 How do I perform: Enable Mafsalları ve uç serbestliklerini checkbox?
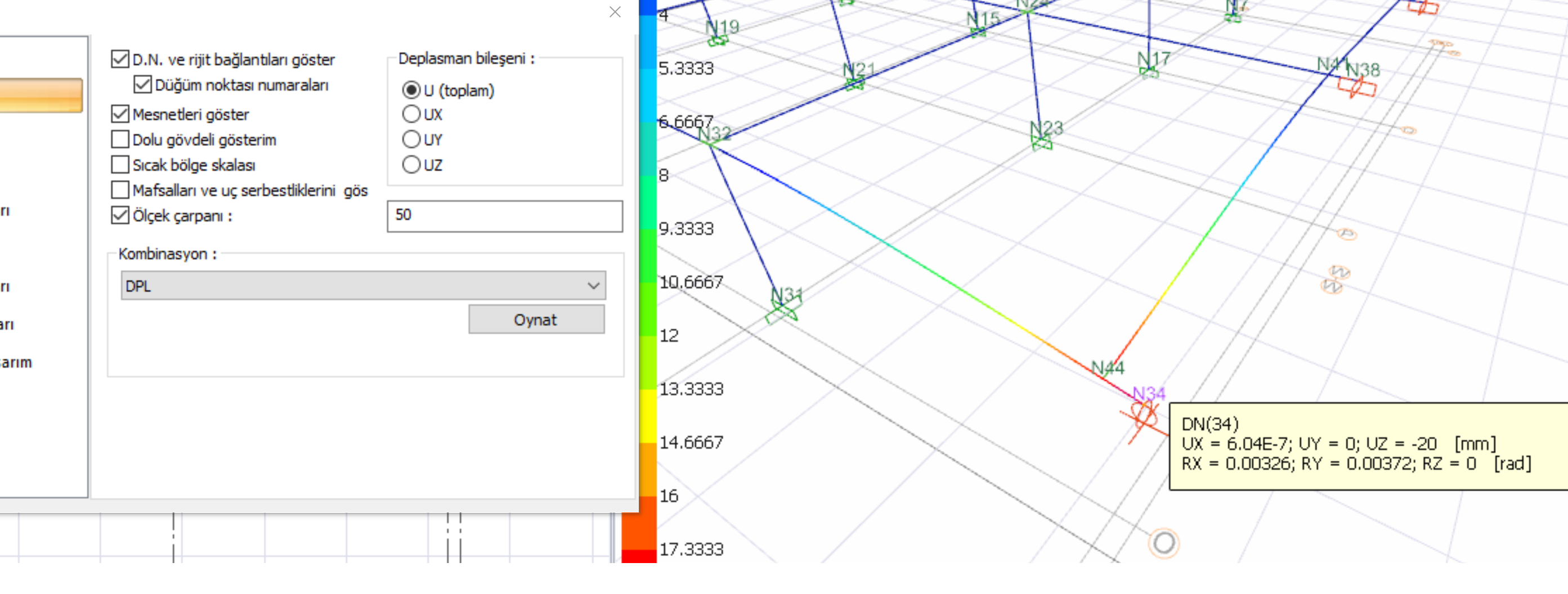click(x=120, y=190)
